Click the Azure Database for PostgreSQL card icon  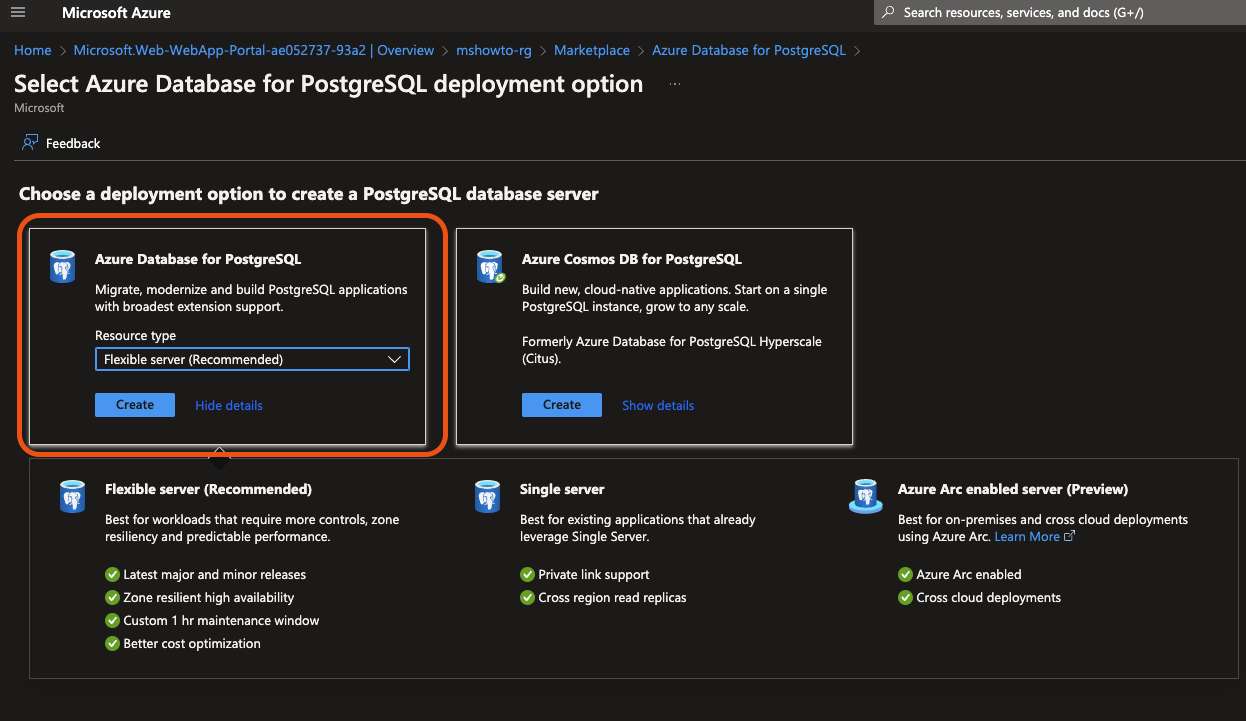62,268
